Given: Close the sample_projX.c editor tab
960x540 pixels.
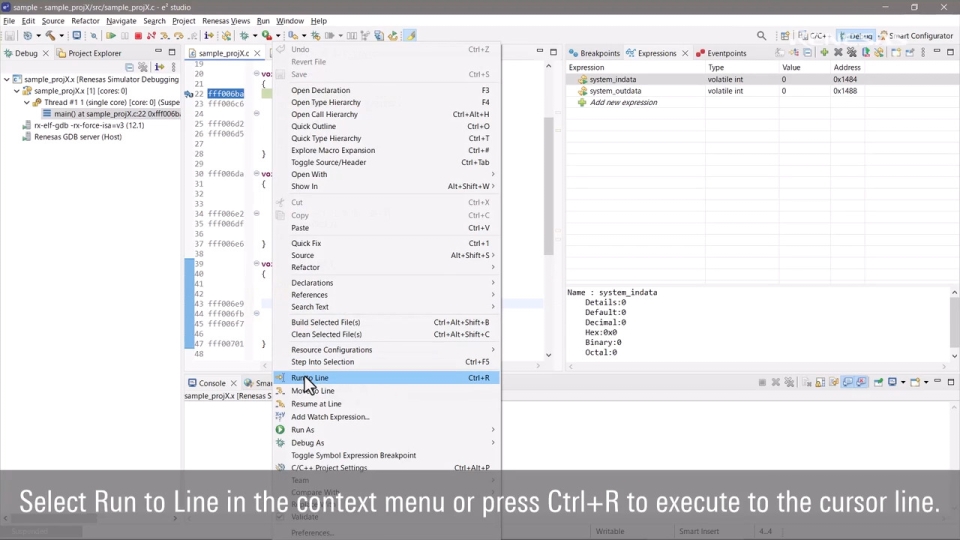Looking at the screenshot, I should [x=257, y=53].
